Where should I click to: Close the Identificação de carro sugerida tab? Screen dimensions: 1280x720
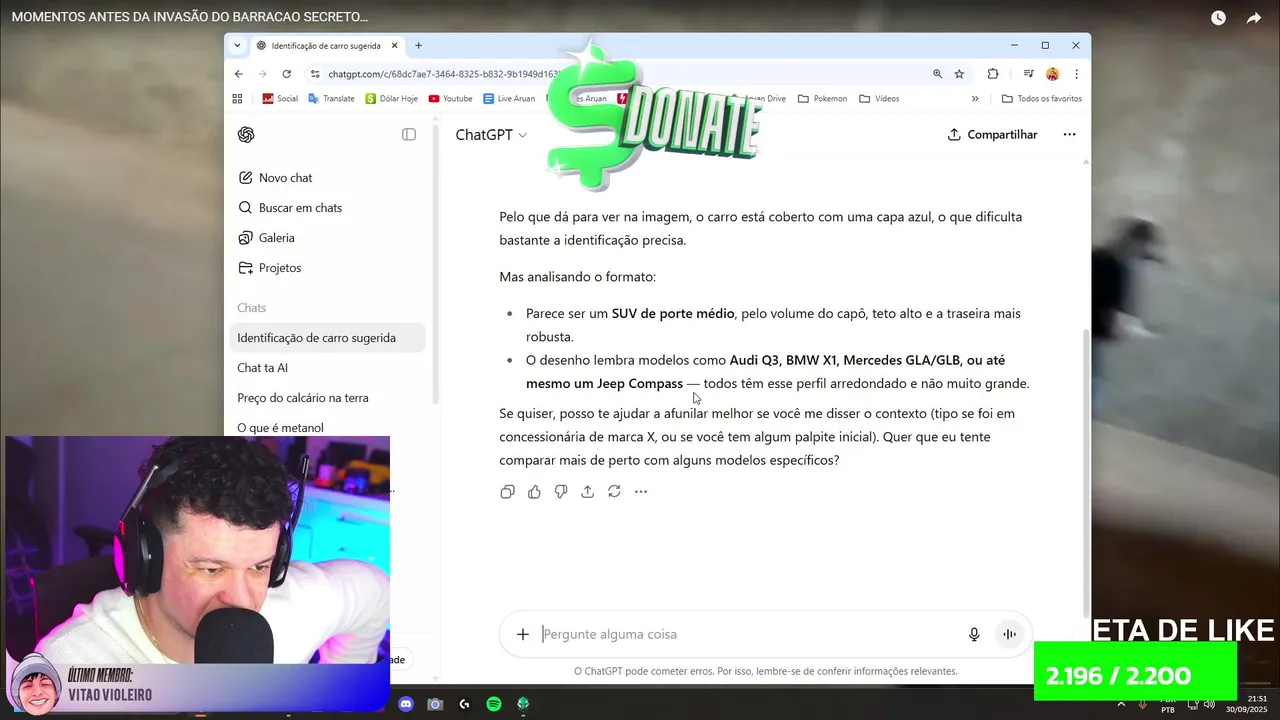click(395, 46)
